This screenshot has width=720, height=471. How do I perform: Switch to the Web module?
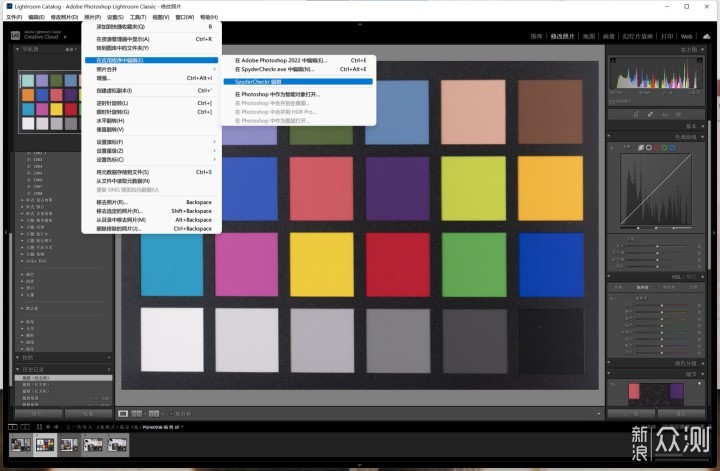point(686,36)
